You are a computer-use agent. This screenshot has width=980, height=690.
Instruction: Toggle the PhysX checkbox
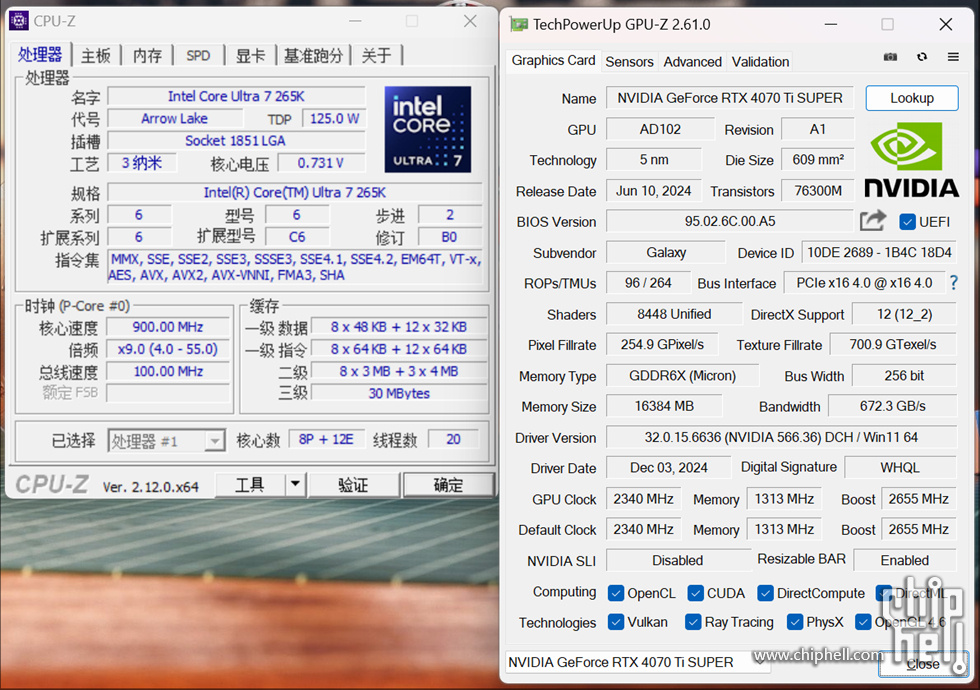[795, 622]
